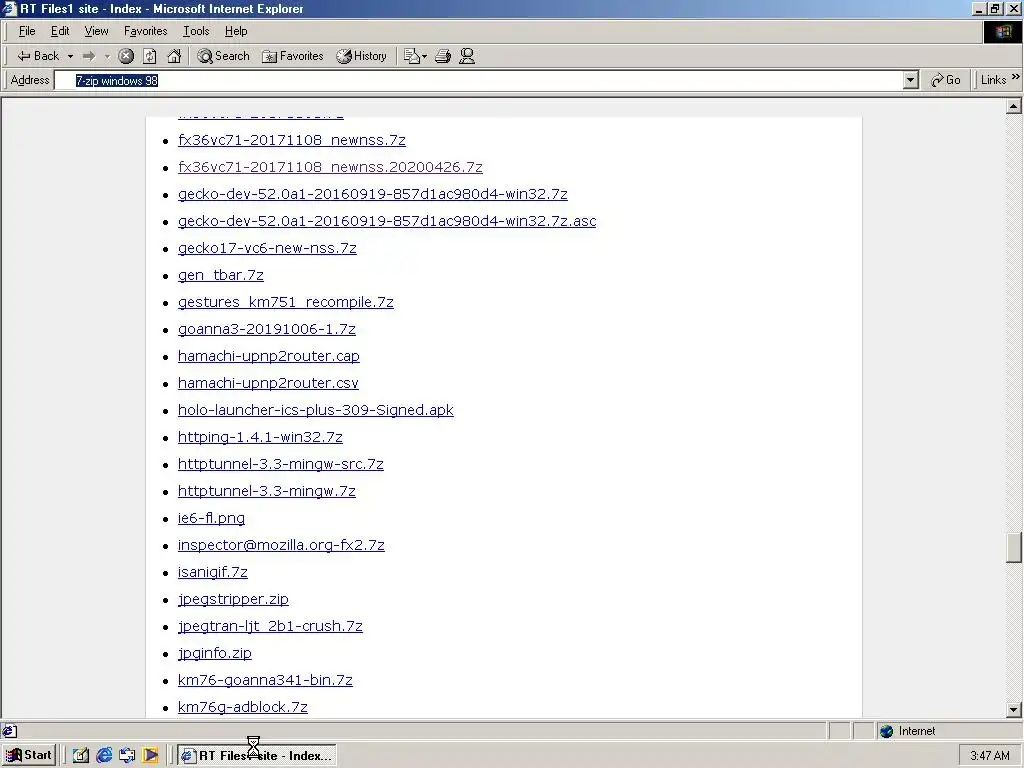The image size is (1024, 768).
Task: Select the RT Files1 site taskbar button
Action: pos(257,756)
